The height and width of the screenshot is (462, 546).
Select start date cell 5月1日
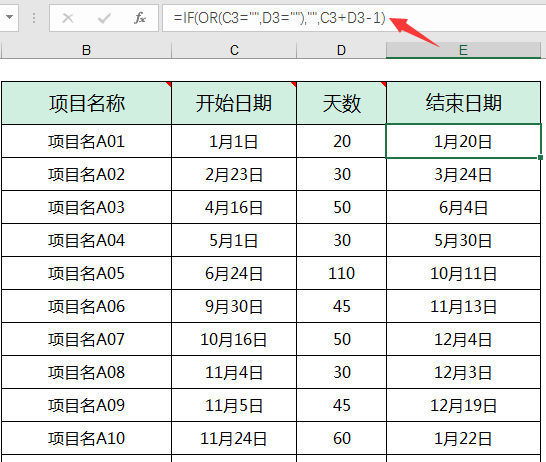click(234, 240)
